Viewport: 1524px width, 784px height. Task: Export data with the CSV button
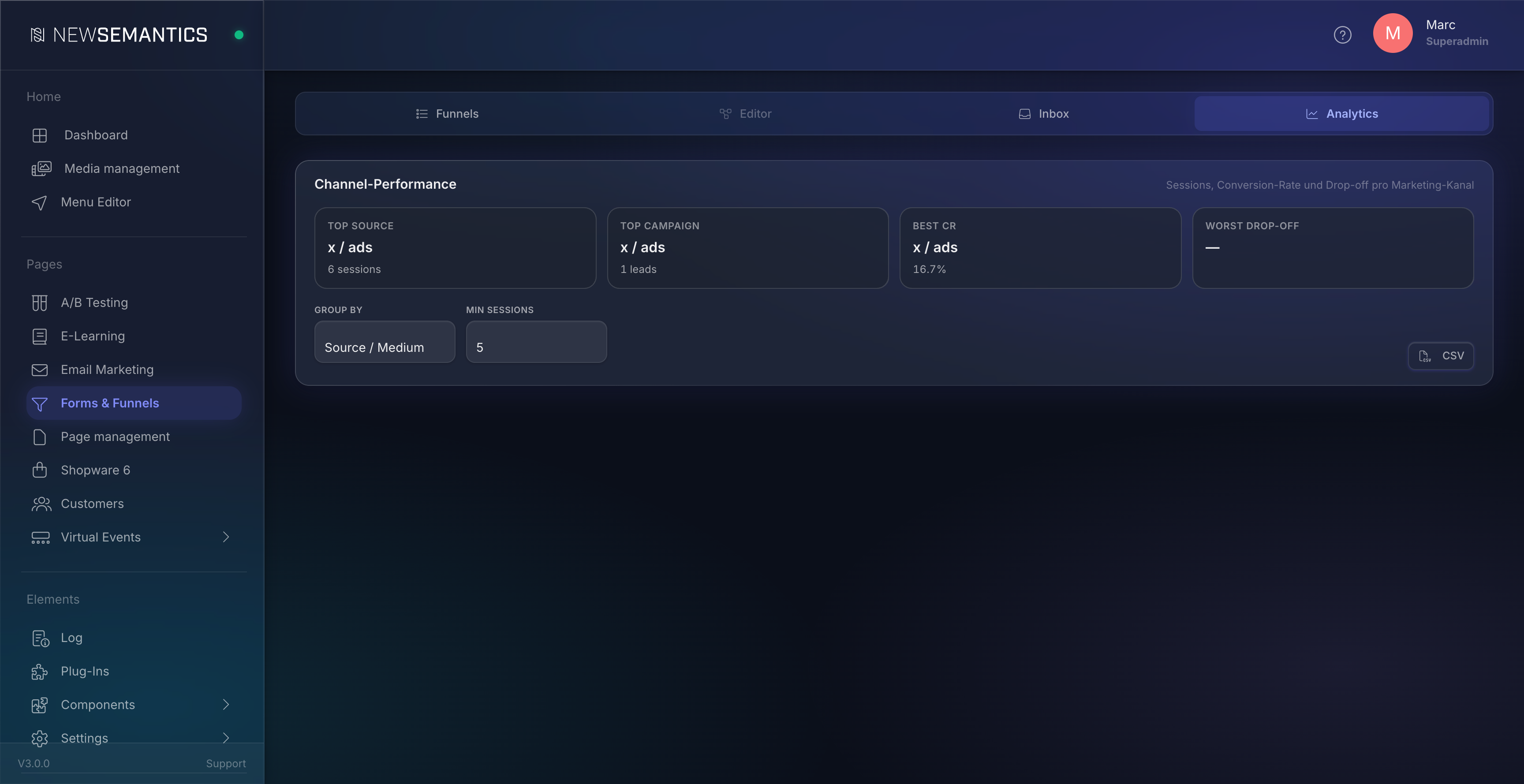pyautogui.click(x=1441, y=356)
